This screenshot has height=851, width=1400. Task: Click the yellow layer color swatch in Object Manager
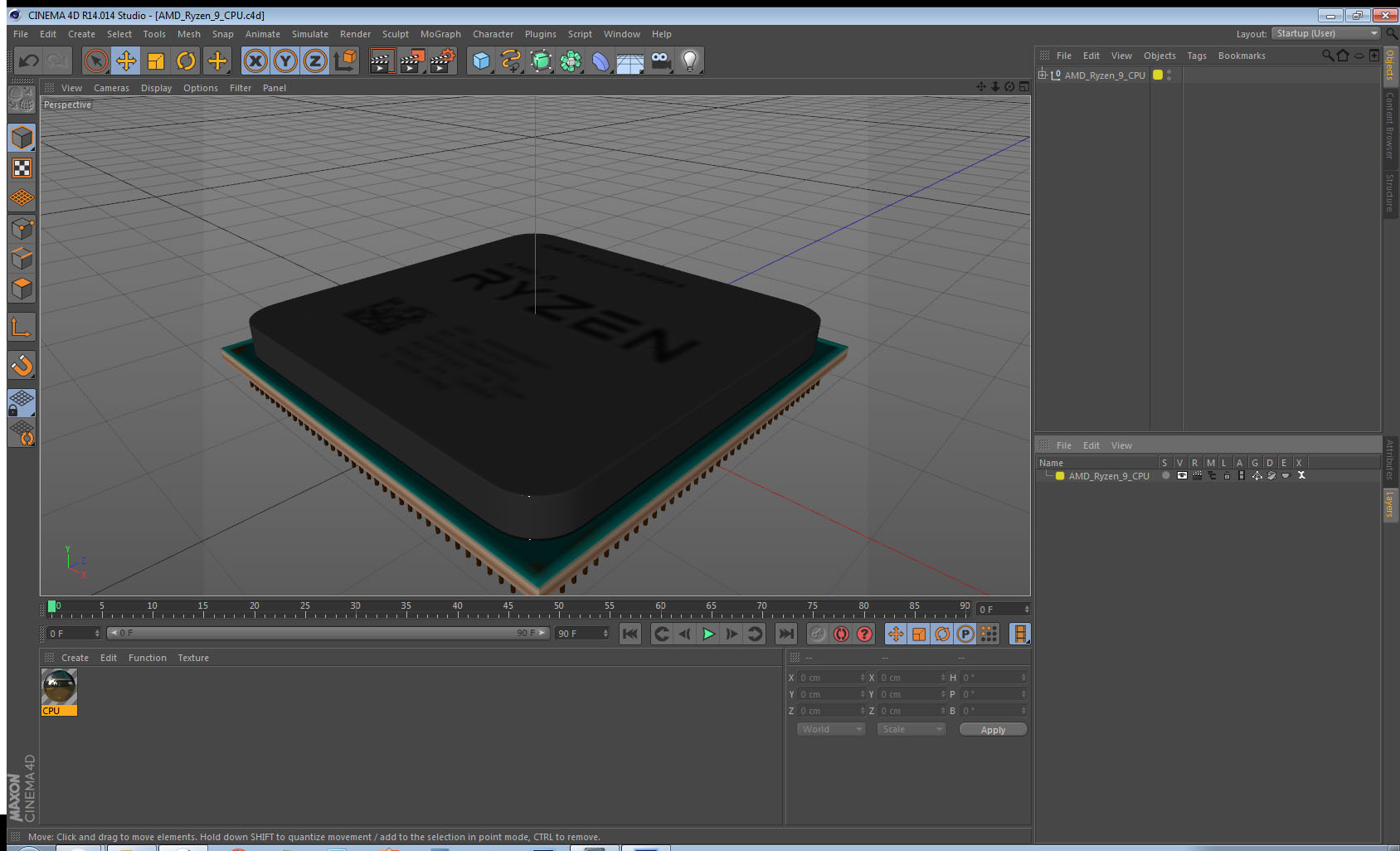pyautogui.click(x=1158, y=75)
